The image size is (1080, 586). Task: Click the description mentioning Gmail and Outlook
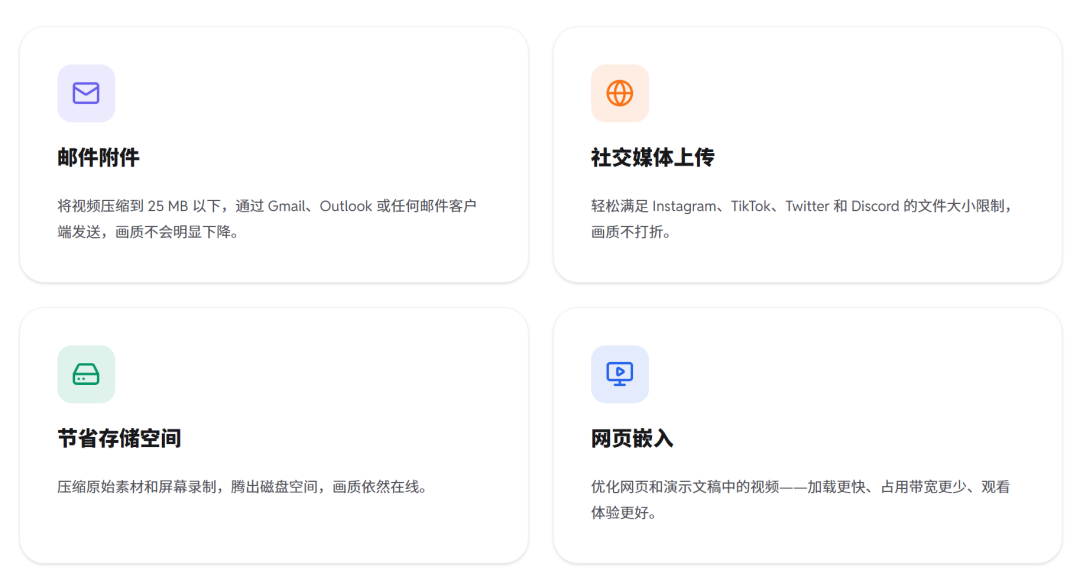click(267, 219)
